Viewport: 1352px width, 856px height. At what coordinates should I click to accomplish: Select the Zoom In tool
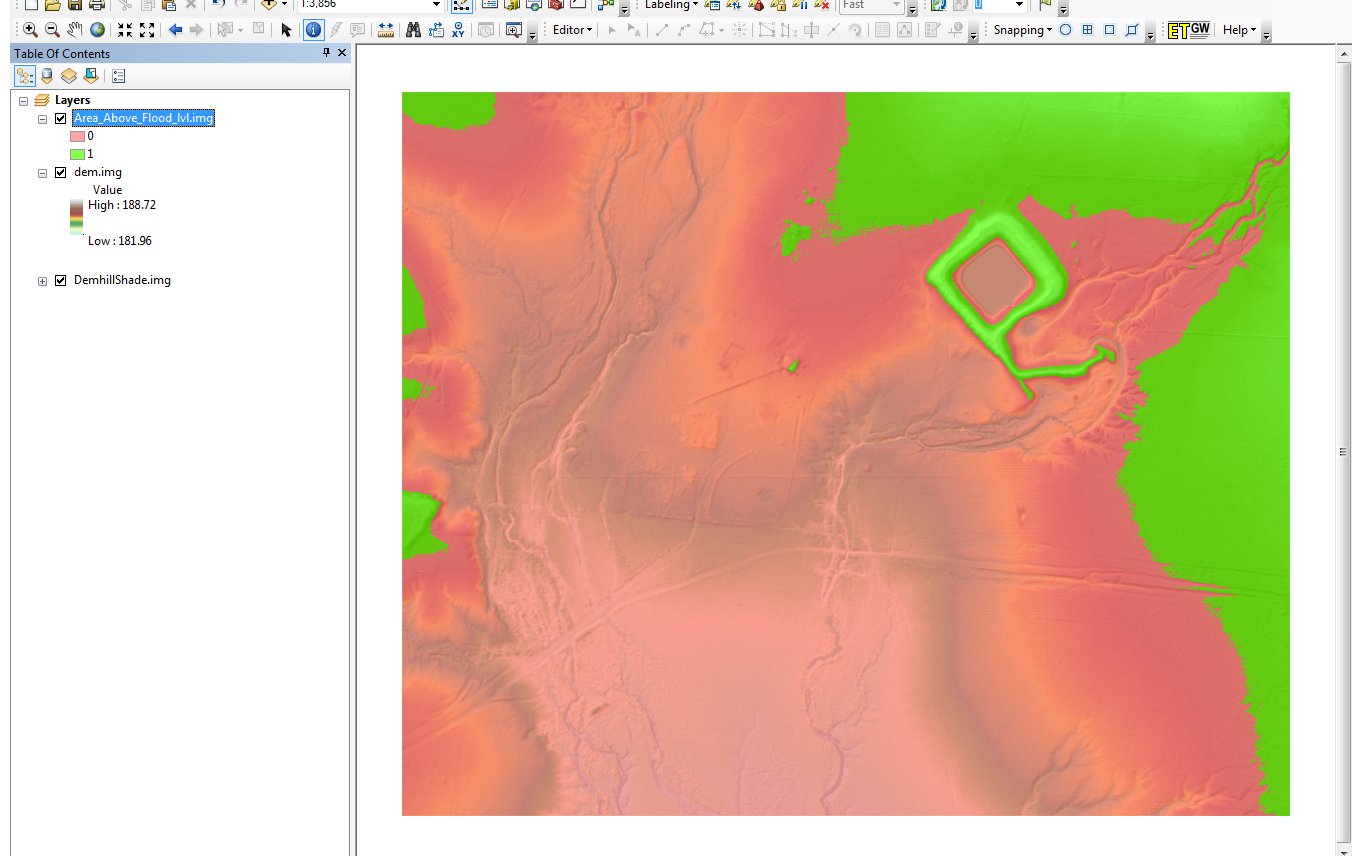tap(30, 30)
